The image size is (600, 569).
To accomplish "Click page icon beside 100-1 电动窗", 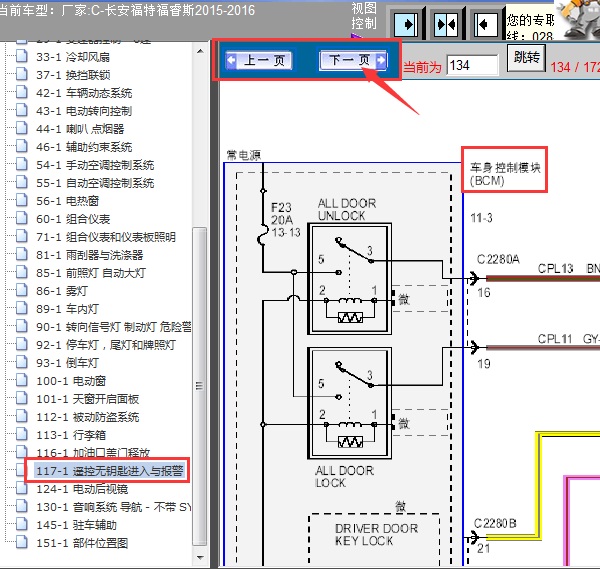I will tap(22, 381).
